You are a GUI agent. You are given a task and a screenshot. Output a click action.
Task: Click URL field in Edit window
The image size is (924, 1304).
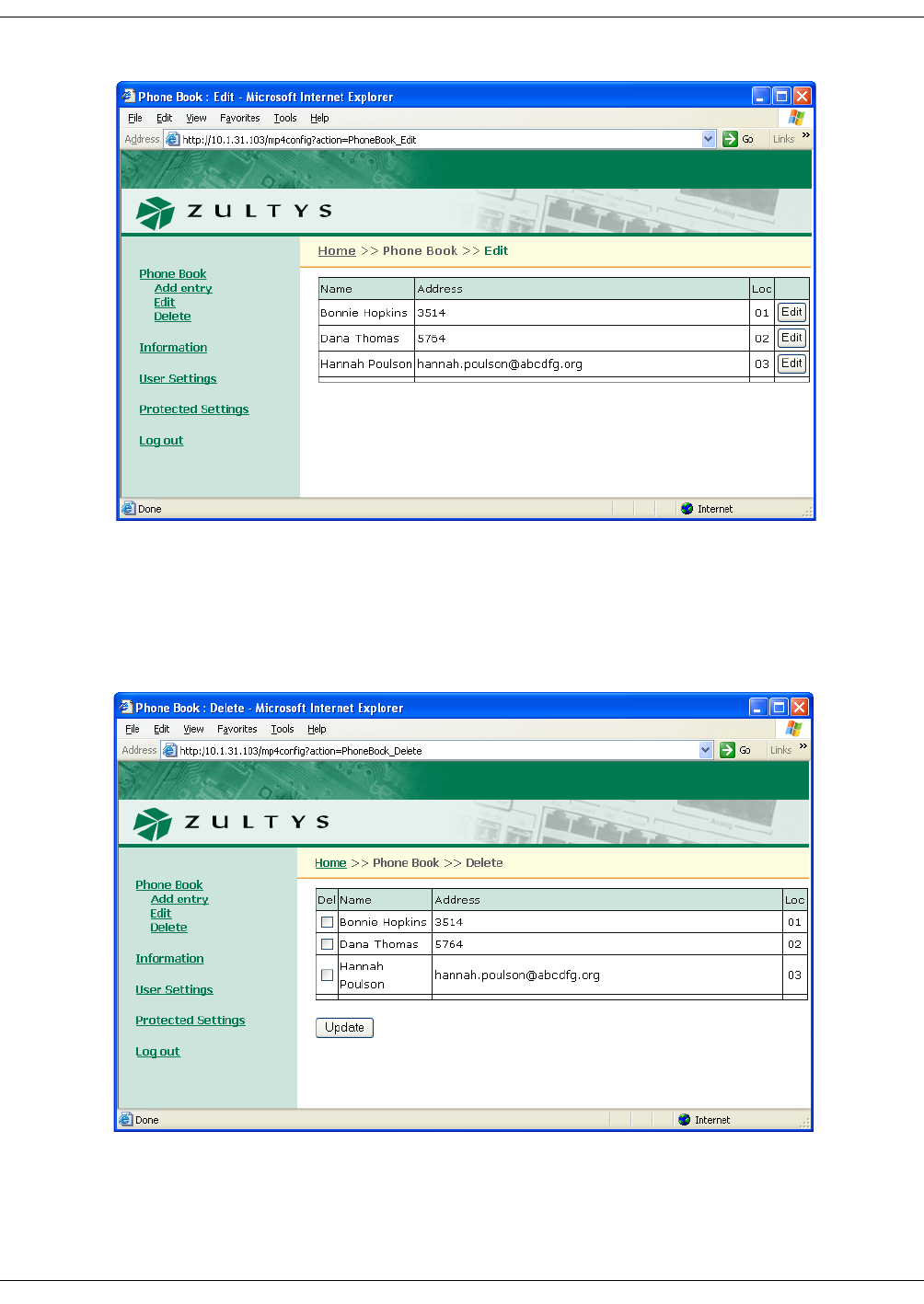(441, 140)
